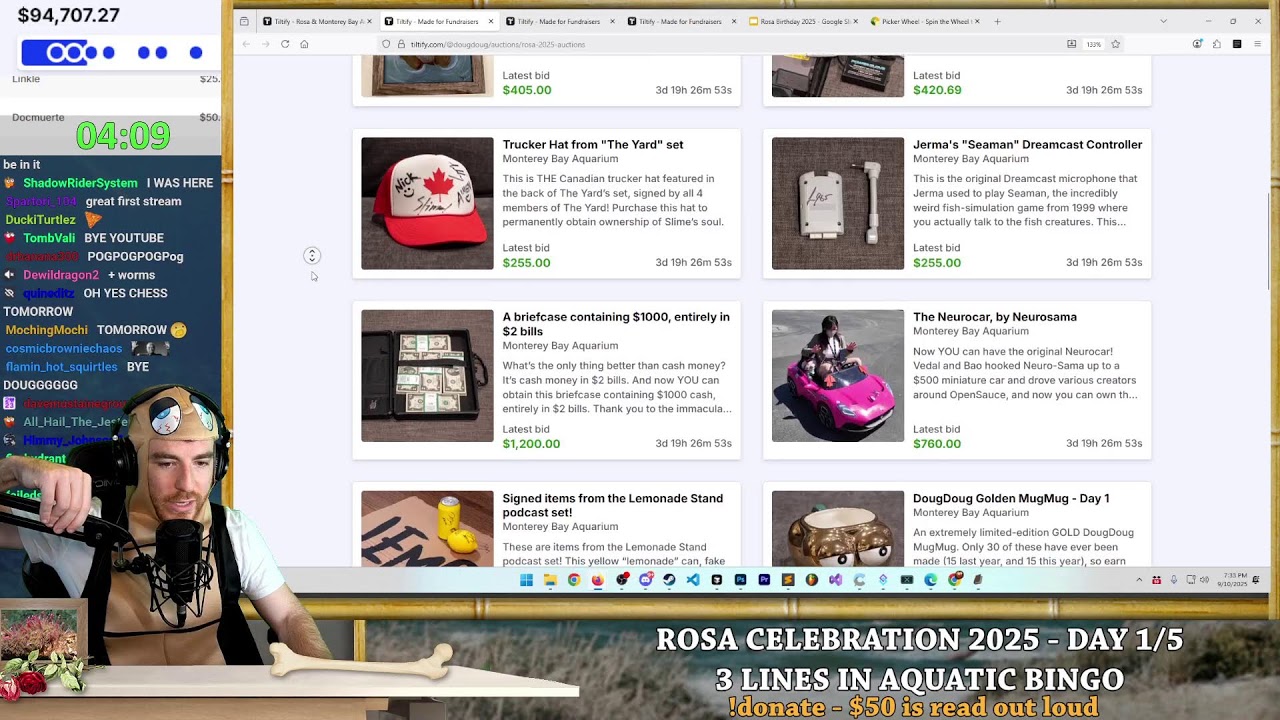Click the browser back arrow

(x=246, y=44)
